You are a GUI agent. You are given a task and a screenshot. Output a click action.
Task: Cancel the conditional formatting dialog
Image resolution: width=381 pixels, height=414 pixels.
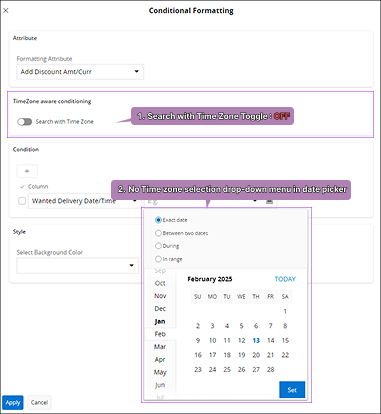[39, 402]
